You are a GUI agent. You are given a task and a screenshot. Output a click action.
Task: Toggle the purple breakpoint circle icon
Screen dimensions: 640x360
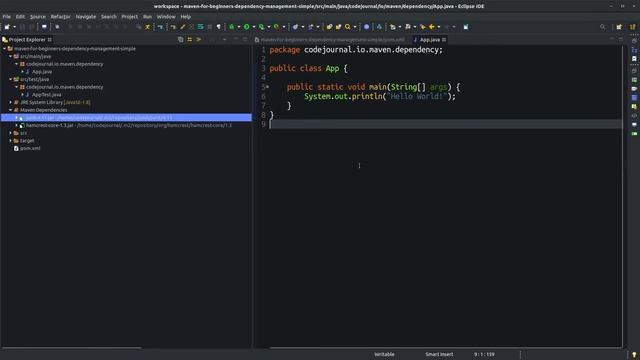tap(367, 27)
